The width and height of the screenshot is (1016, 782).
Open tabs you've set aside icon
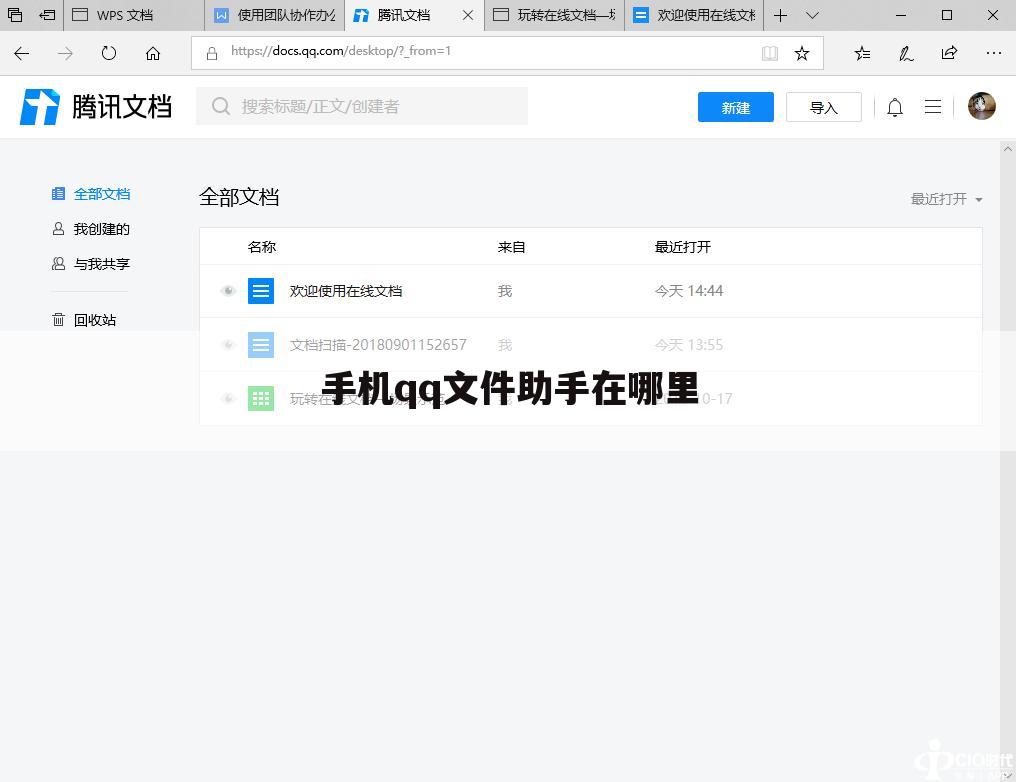(15, 15)
